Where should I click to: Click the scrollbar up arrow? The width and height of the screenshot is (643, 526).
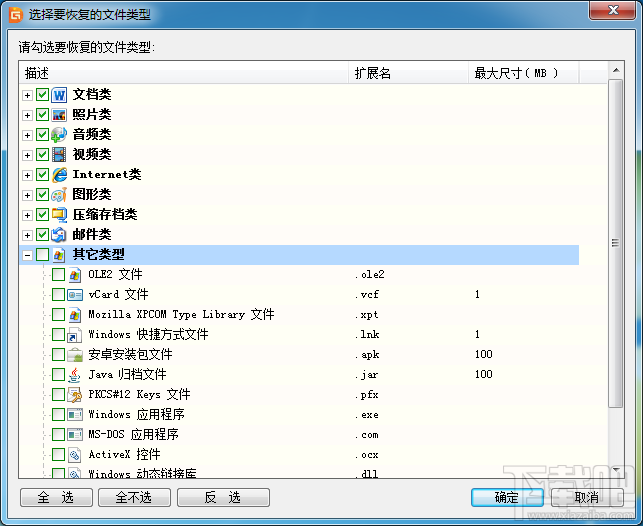coord(616,71)
